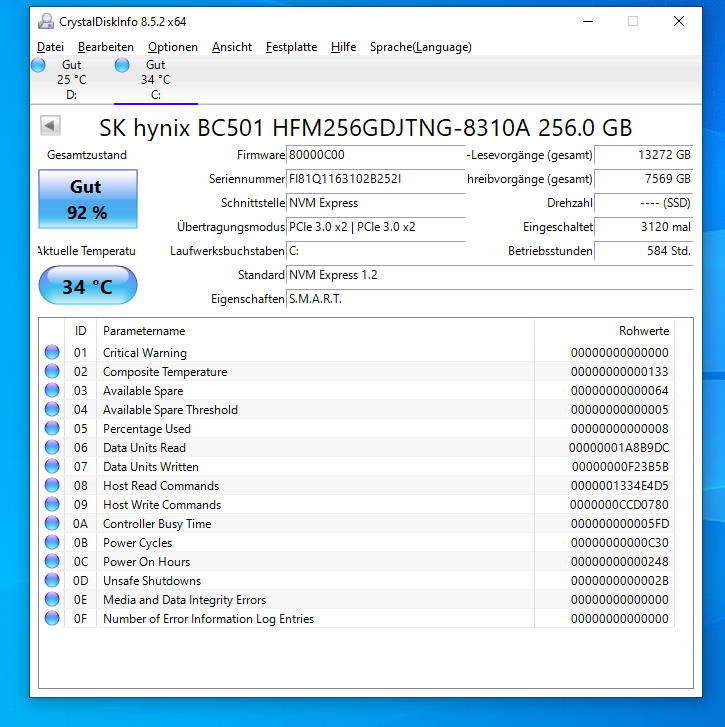Click the Übertragungsmodus PCIe 3.0 x2 field
Image resolution: width=725 pixels, height=727 pixels.
[375, 227]
